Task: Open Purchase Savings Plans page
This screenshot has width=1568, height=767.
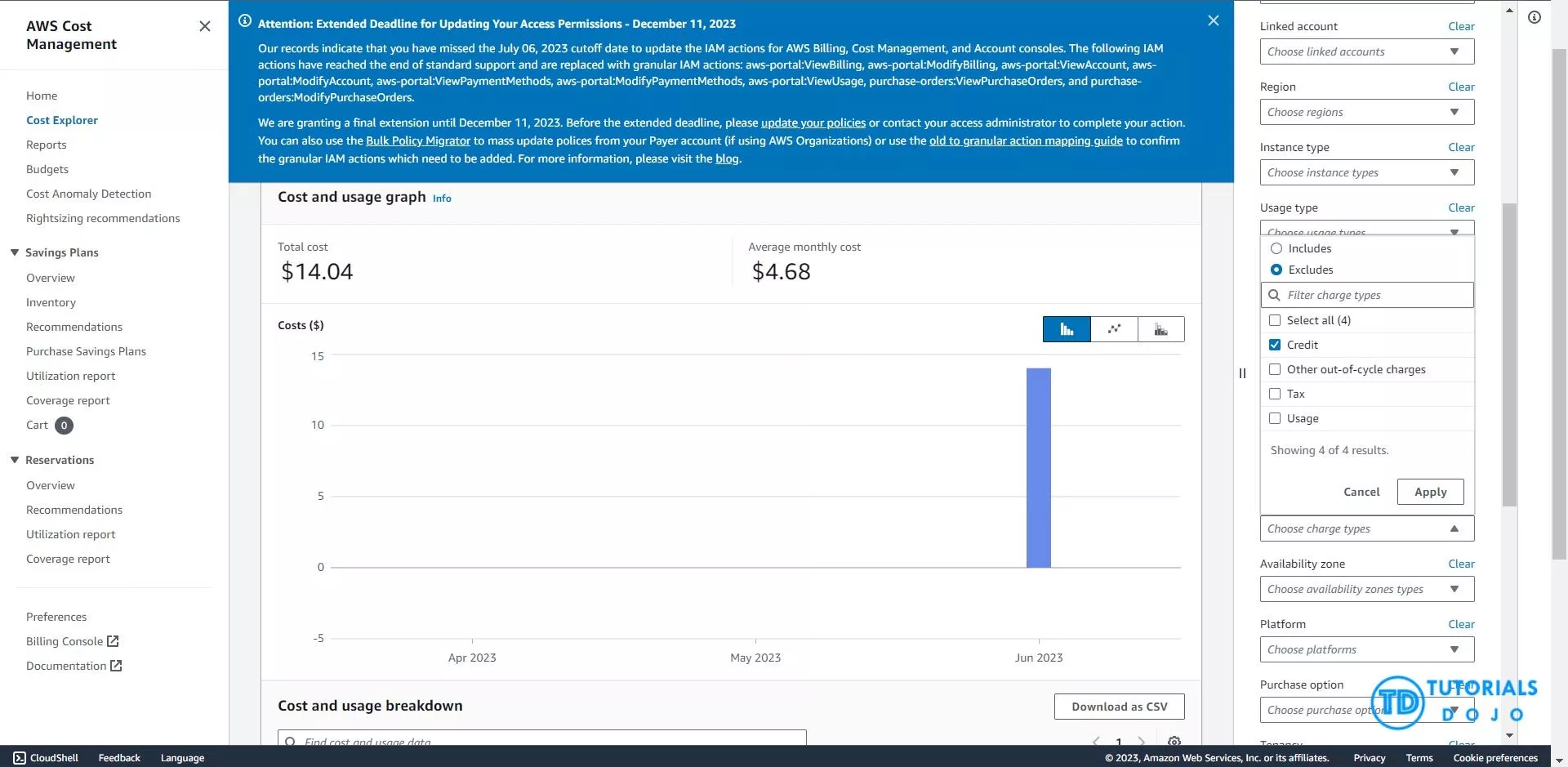Action: click(x=86, y=351)
